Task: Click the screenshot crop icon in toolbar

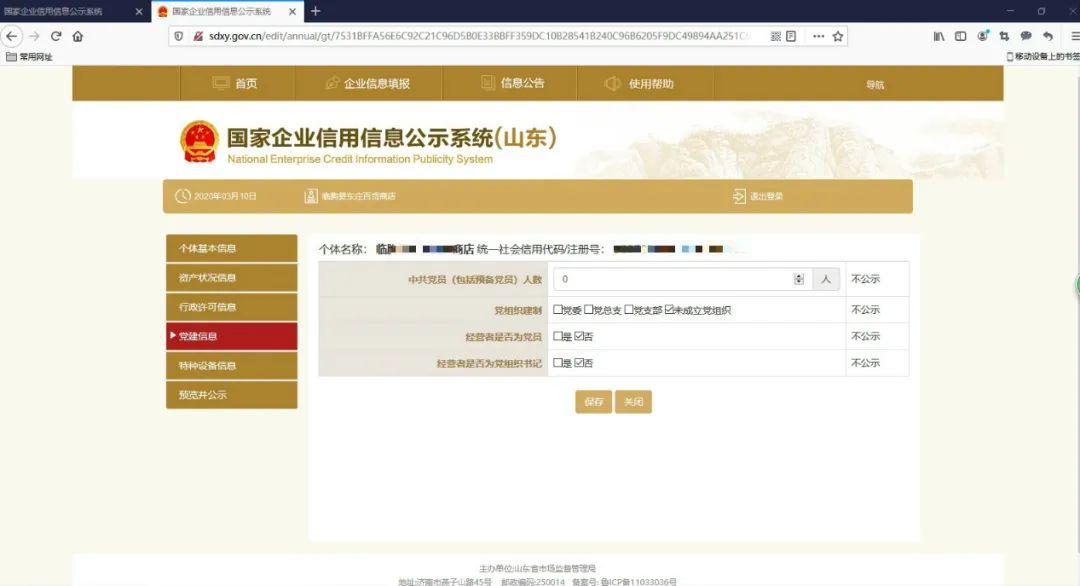Action: pos(1004,36)
